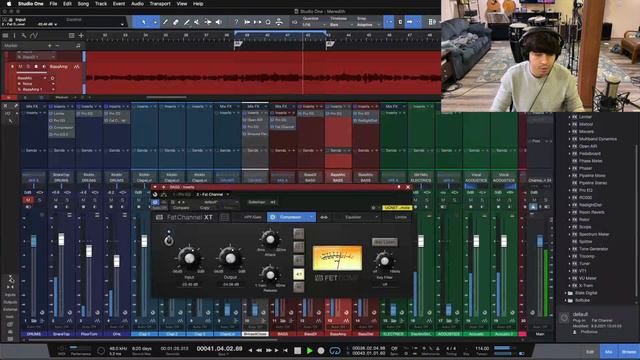Click the end marker flag on timeline
Image resolution: width=640 pixels, height=360 pixels.
coord(330,44)
